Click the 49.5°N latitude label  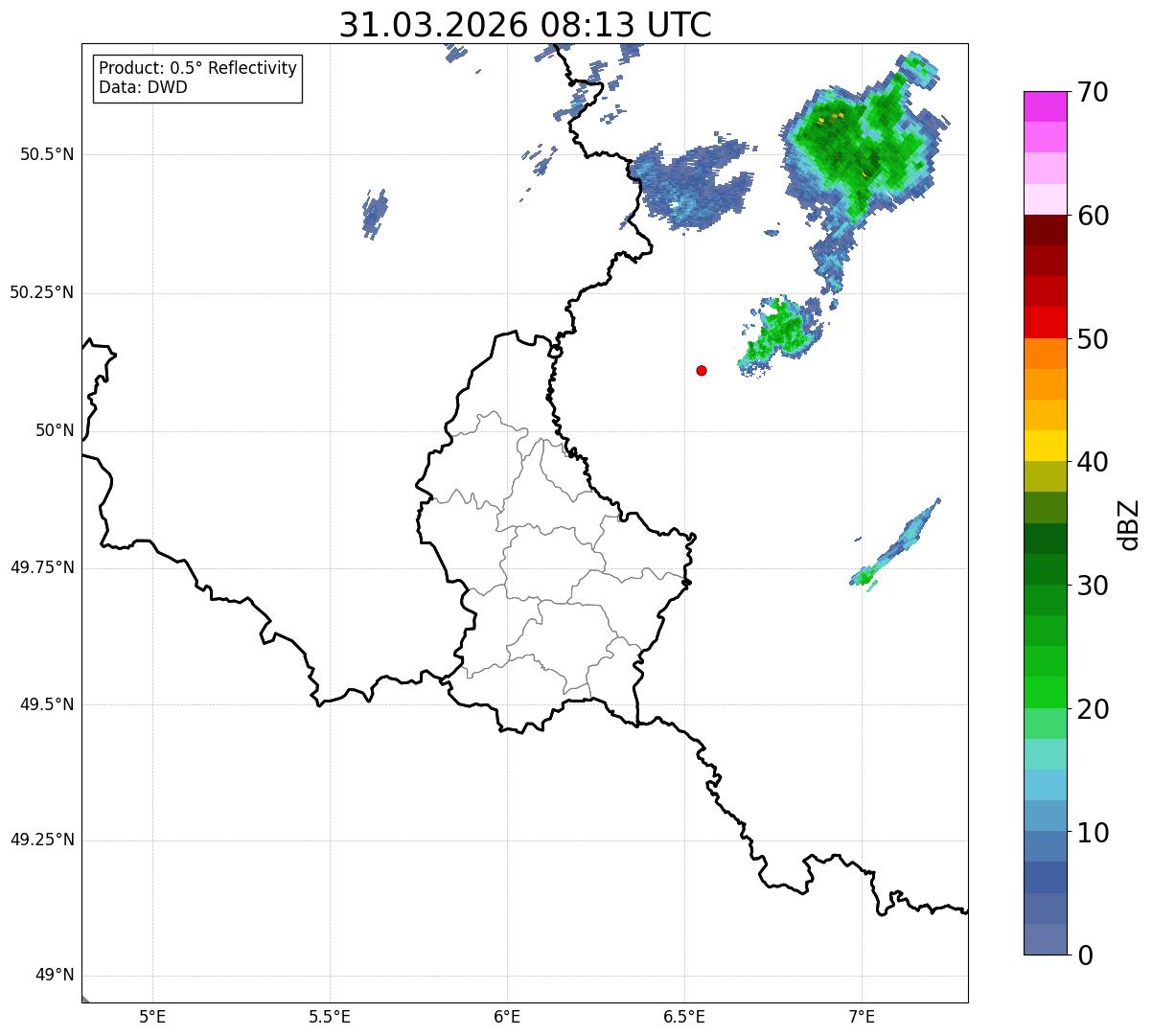tap(47, 704)
